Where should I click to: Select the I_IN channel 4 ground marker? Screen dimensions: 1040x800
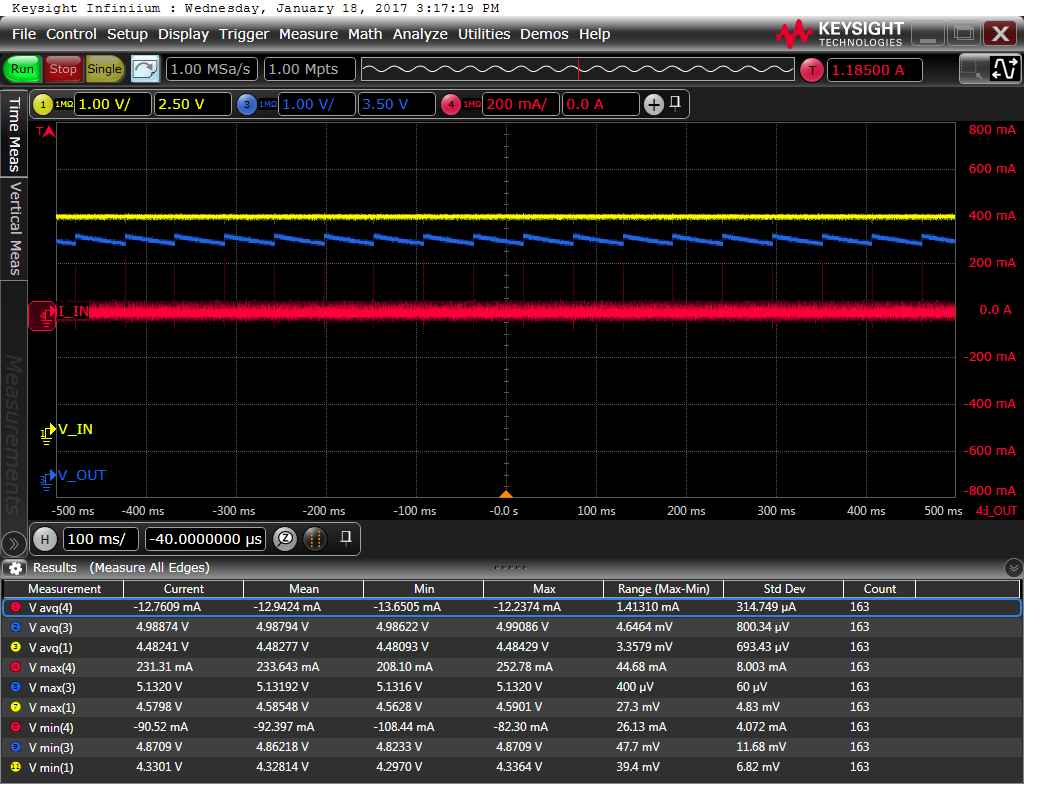tap(43, 315)
